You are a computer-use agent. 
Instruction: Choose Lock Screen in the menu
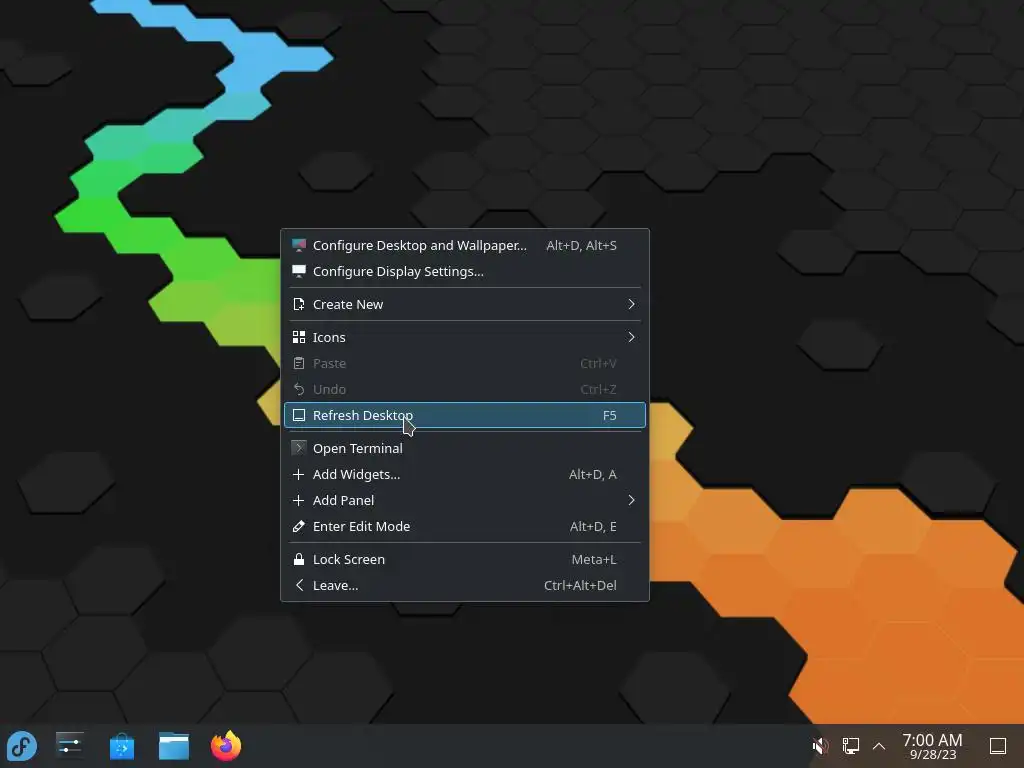(465, 559)
